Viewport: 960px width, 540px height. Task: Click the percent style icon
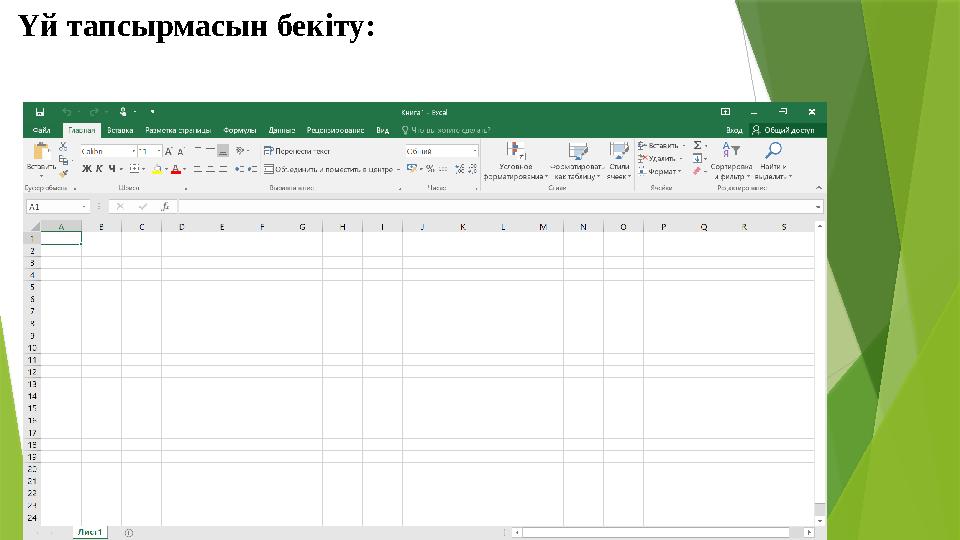[430, 168]
